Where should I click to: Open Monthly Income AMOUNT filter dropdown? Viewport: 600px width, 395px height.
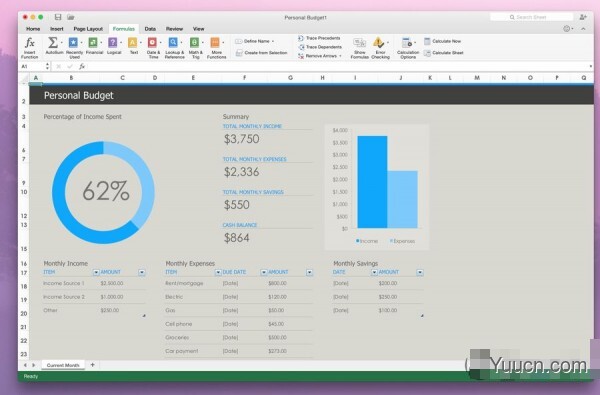pos(142,272)
